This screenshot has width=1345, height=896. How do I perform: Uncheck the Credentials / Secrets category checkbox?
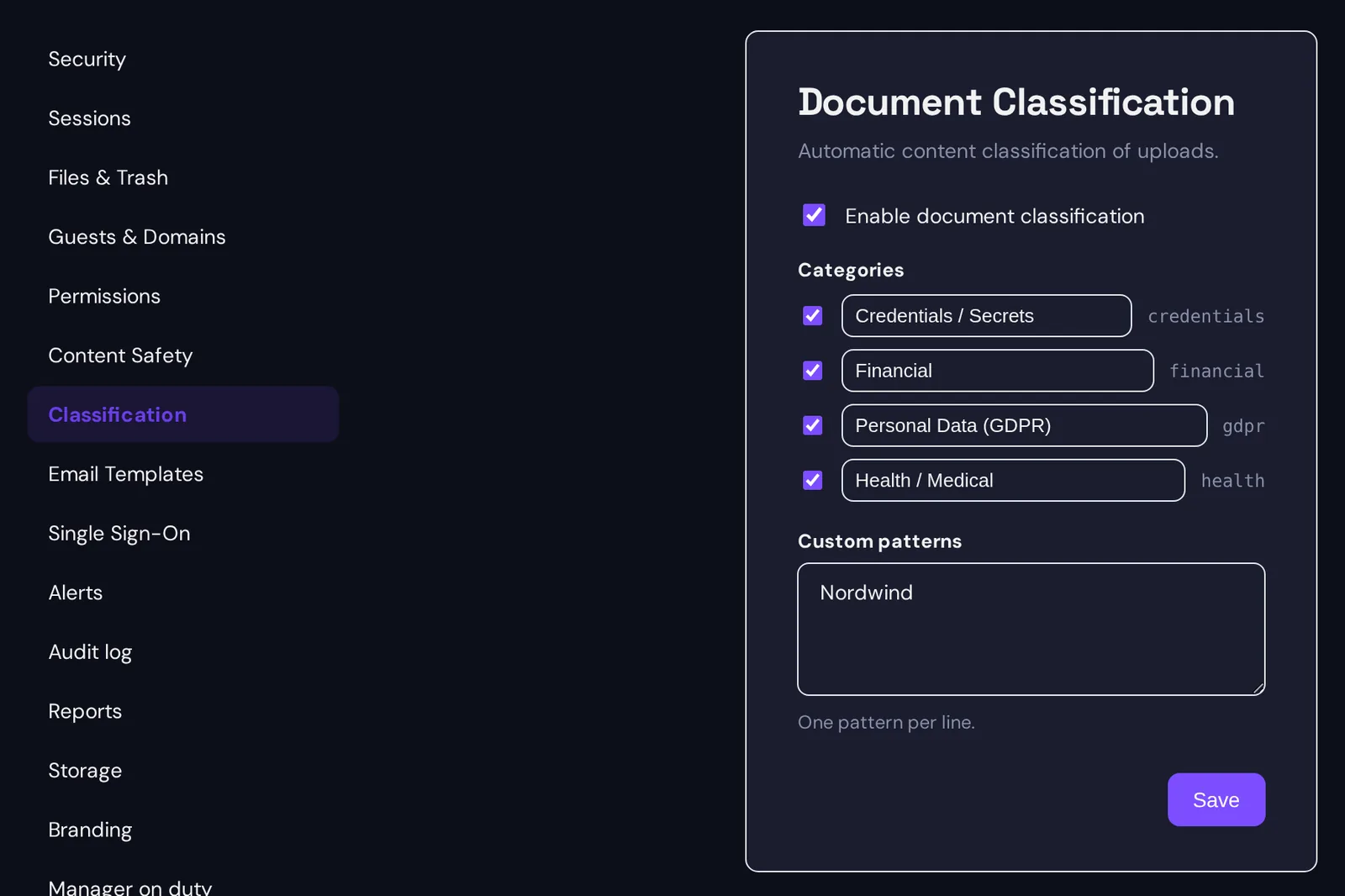pos(812,316)
